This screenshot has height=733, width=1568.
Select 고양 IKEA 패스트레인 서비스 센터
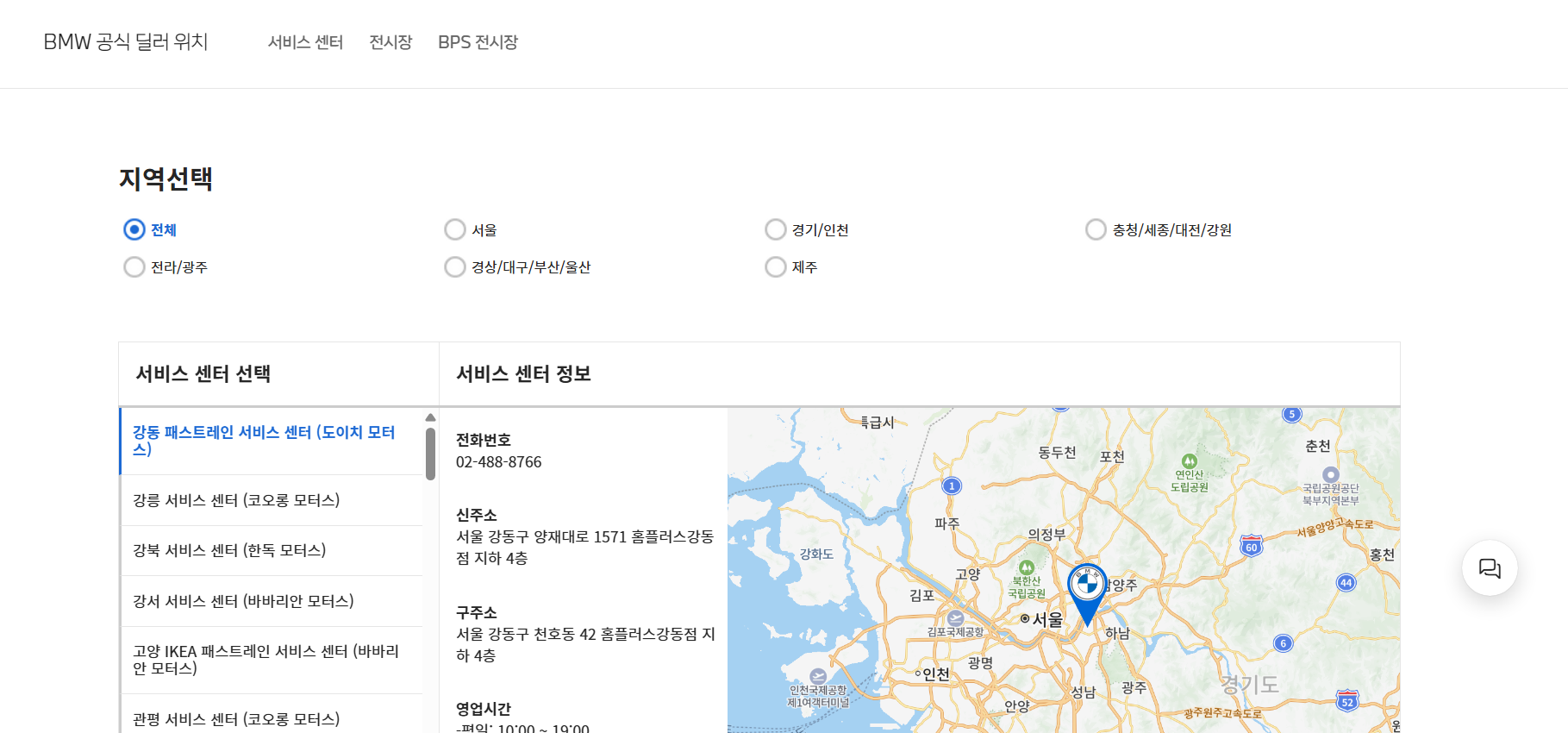click(x=272, y=660)
